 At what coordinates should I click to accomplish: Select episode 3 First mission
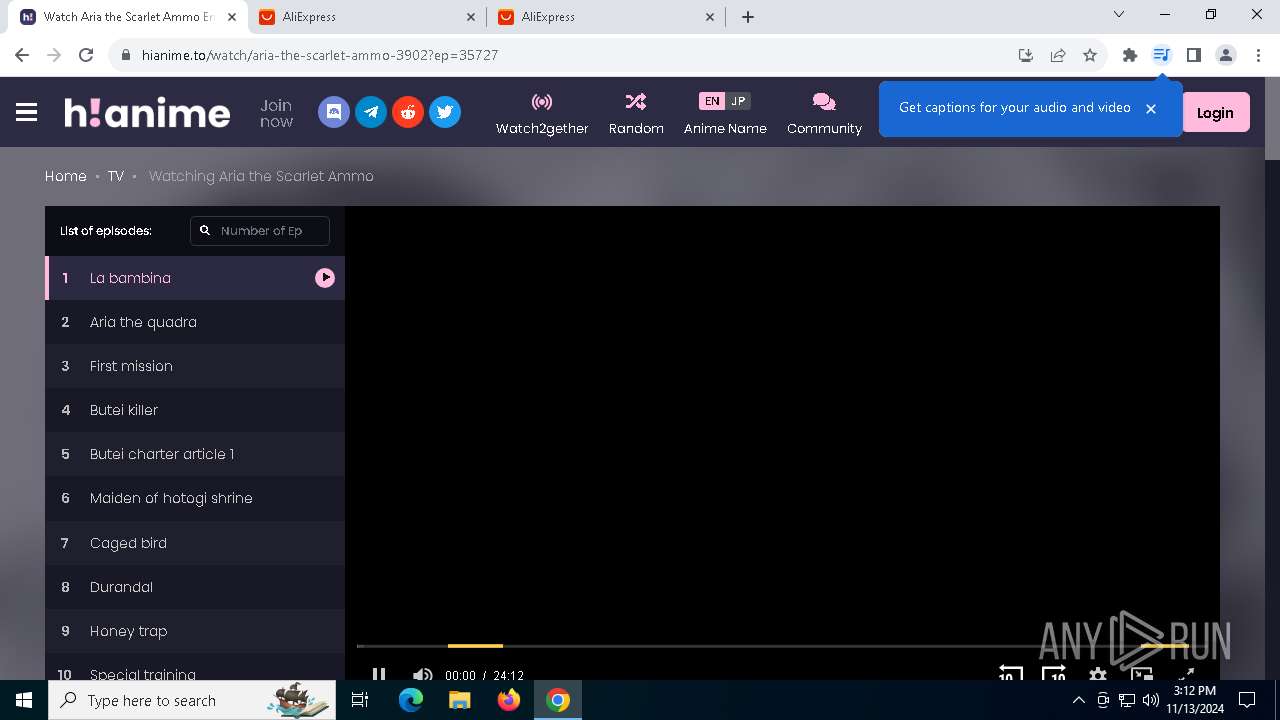[x=195, y=366]
